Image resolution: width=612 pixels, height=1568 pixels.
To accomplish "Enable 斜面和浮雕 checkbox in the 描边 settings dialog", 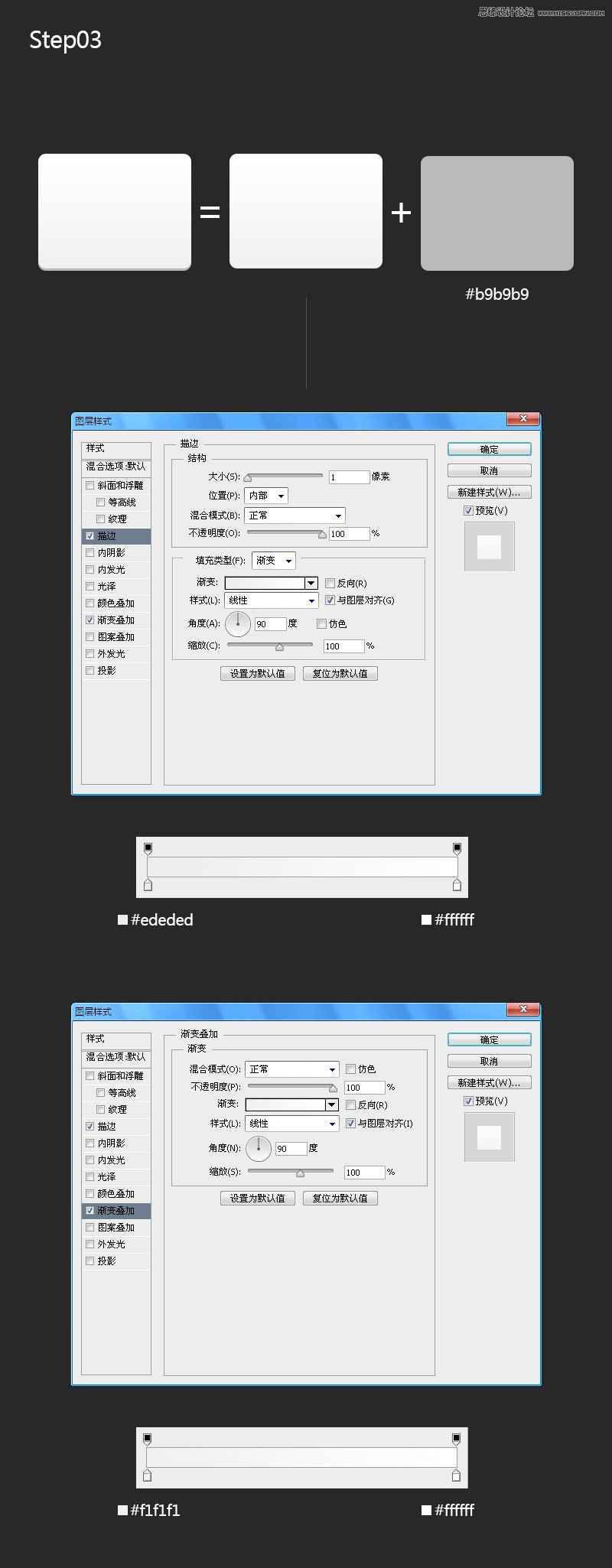I will pos(90,485).
